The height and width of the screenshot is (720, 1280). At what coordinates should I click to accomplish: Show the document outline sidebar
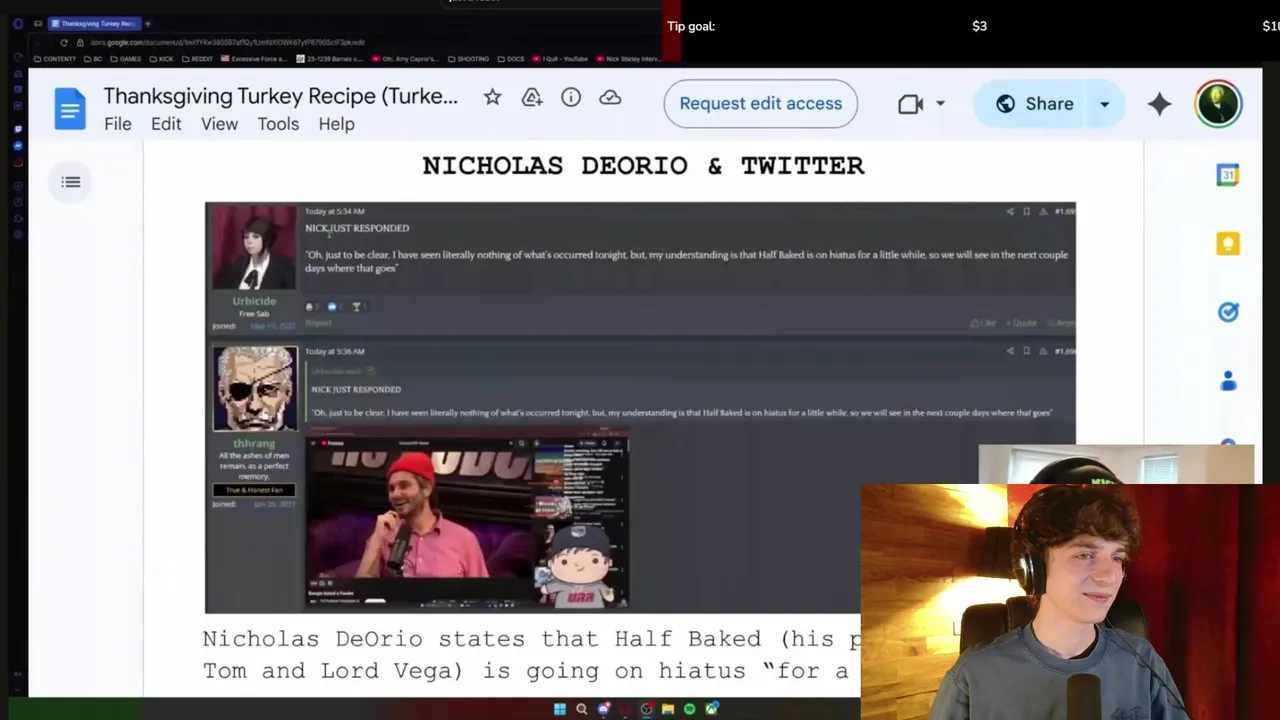click(71, 181)
